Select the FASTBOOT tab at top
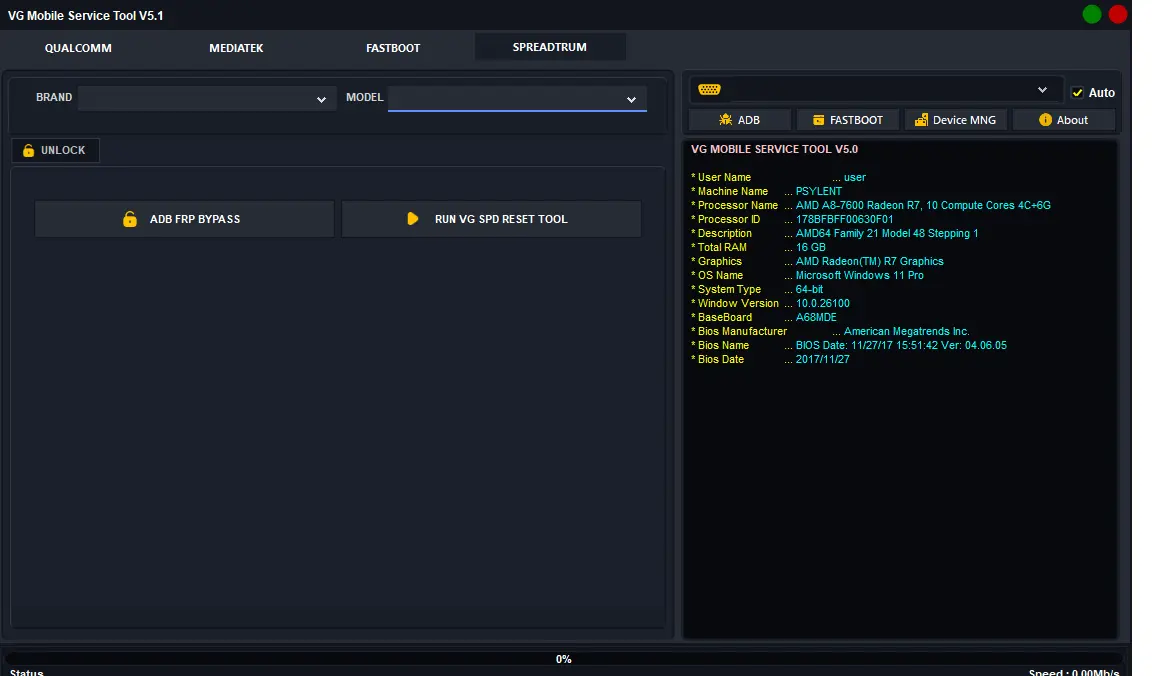This screenshot has height=676, width=1152. pyautogui.click(x=393, y=48)
